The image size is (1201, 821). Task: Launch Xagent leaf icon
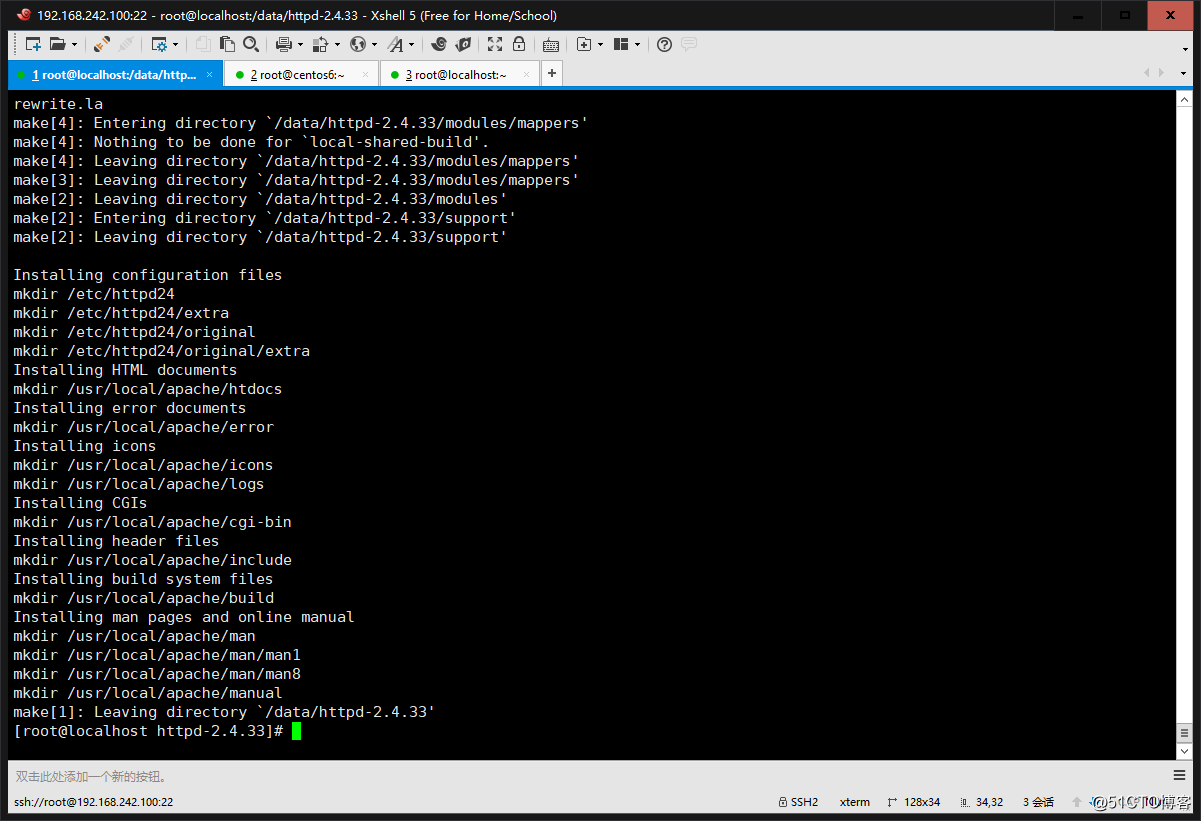click(x=463, y=44)
